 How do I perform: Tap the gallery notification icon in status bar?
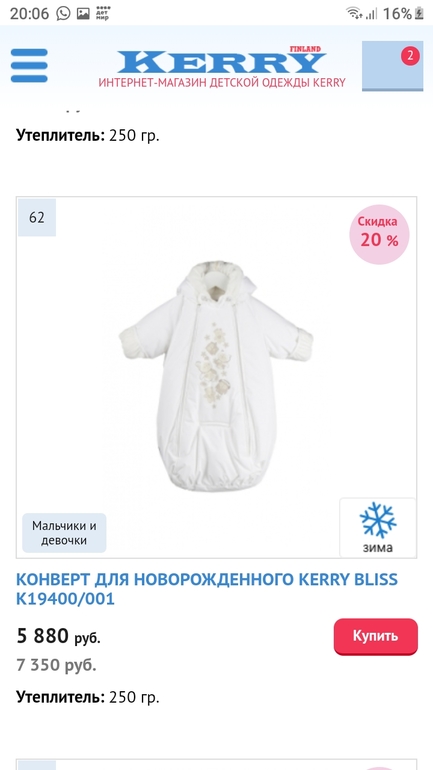point(83,14)
